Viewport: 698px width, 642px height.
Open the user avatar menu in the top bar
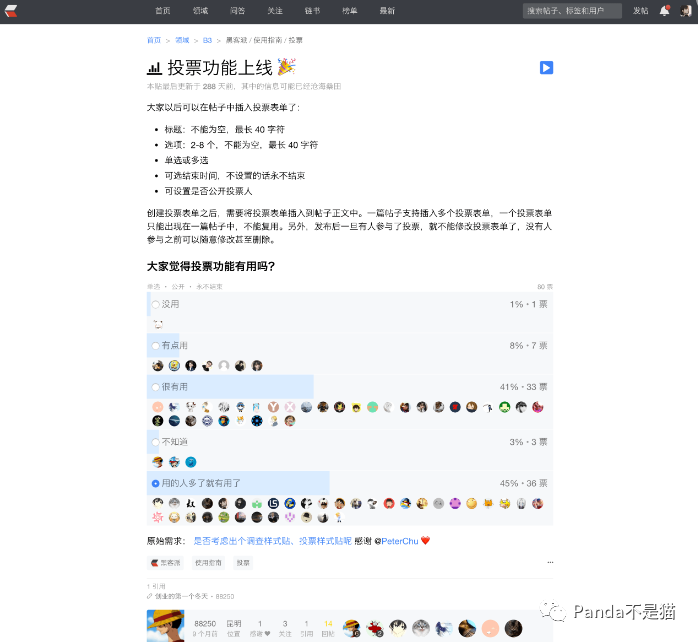(686, 11)
